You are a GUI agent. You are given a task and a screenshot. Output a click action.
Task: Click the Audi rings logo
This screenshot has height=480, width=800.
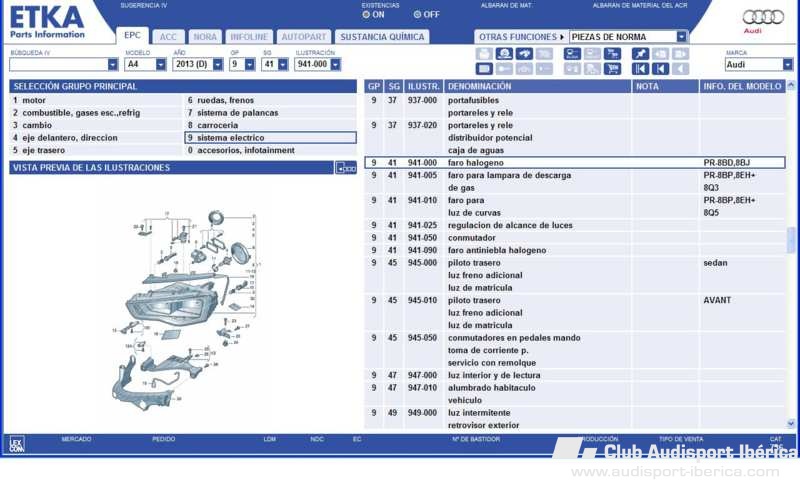(x=763, y=17)
